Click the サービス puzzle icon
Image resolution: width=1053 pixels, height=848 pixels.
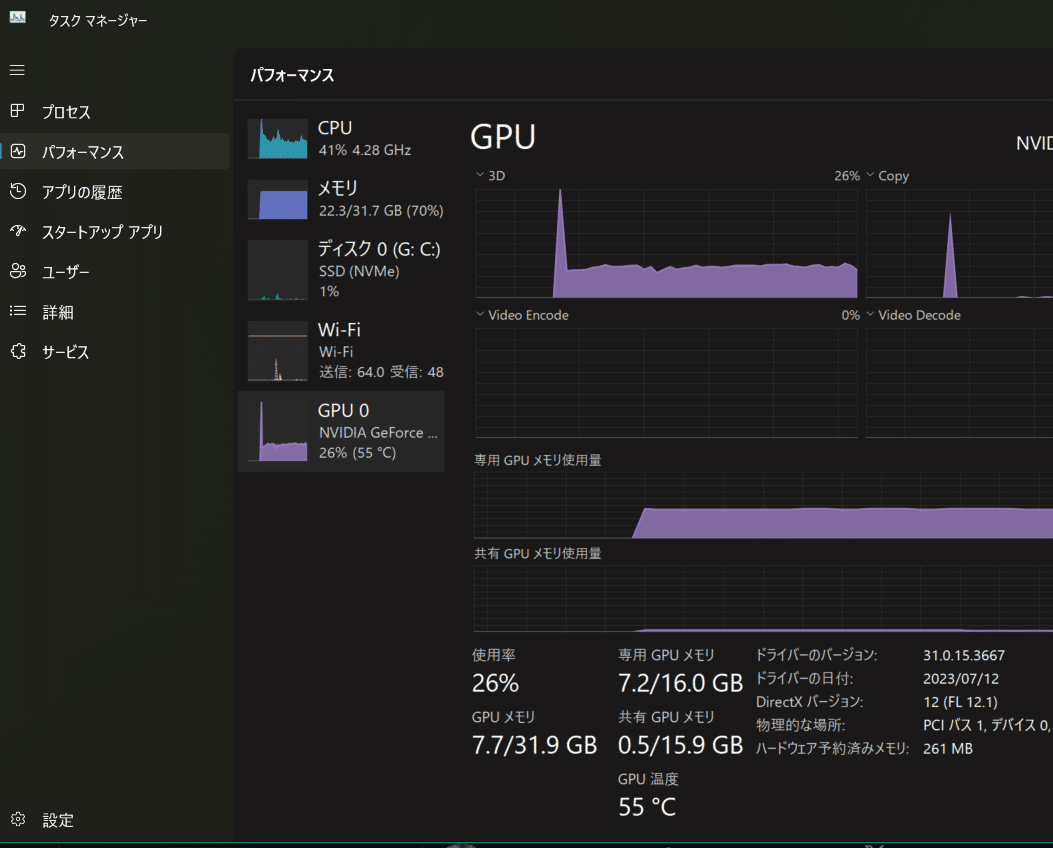click(x=18, y=351)
